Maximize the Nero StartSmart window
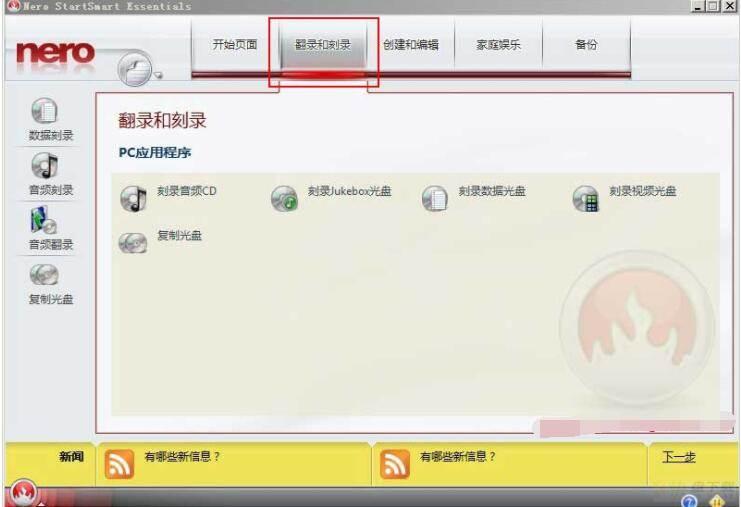Screen dimensions: 741x507 pos(713,6)
